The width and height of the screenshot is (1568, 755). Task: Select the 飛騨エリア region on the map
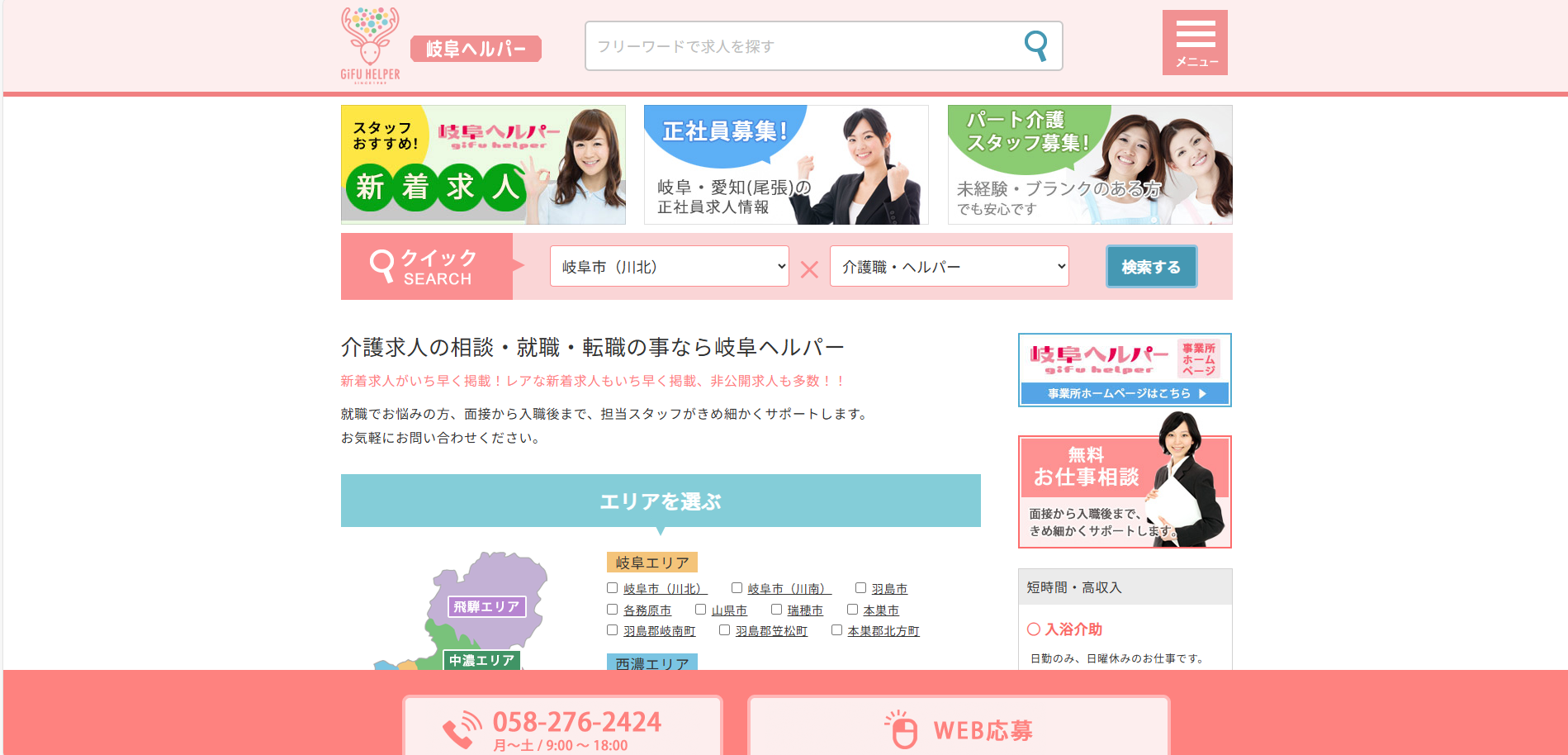tap(486, 606)
